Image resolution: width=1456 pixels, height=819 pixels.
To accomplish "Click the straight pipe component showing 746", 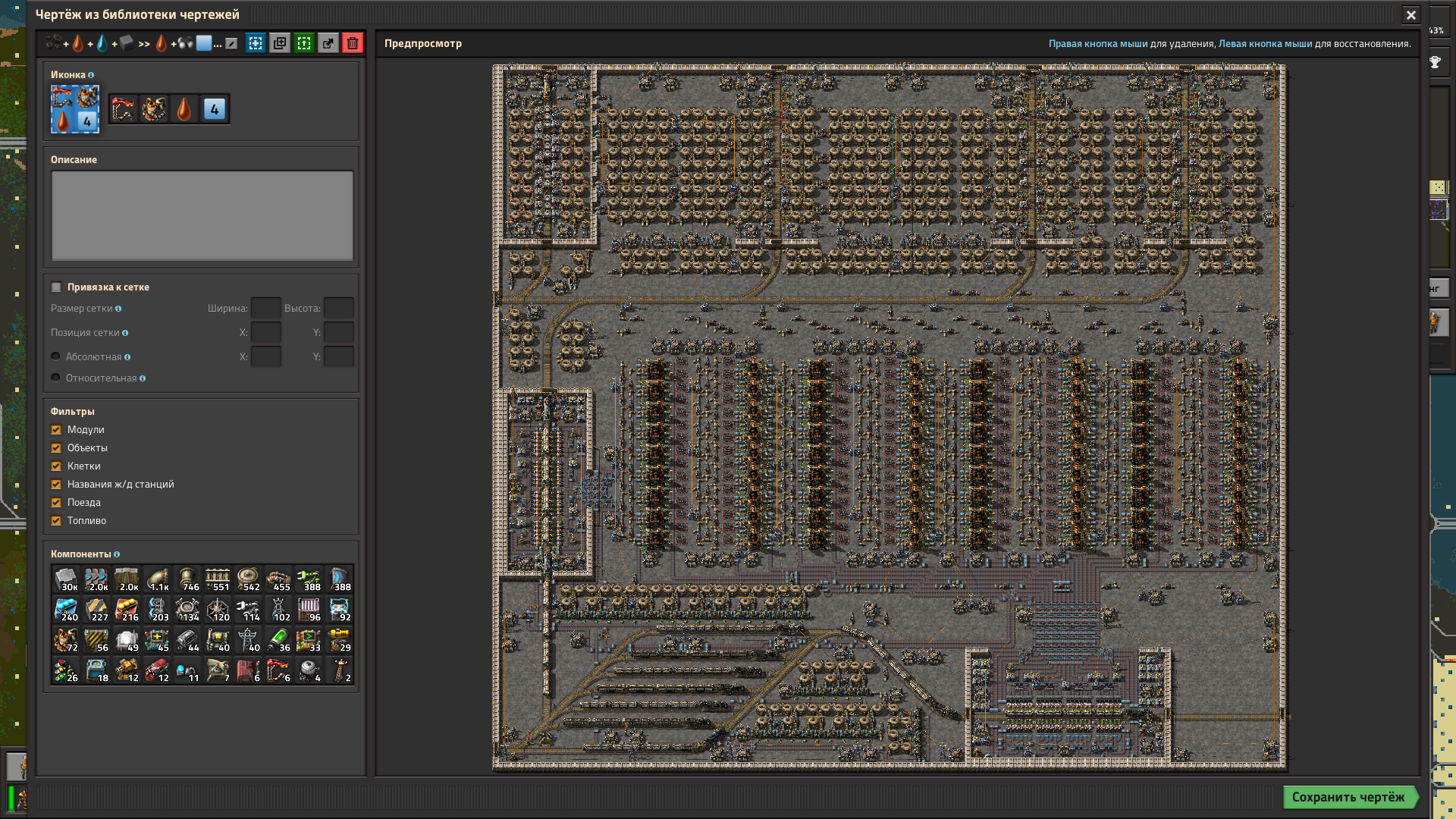I will tap(187, 579).
